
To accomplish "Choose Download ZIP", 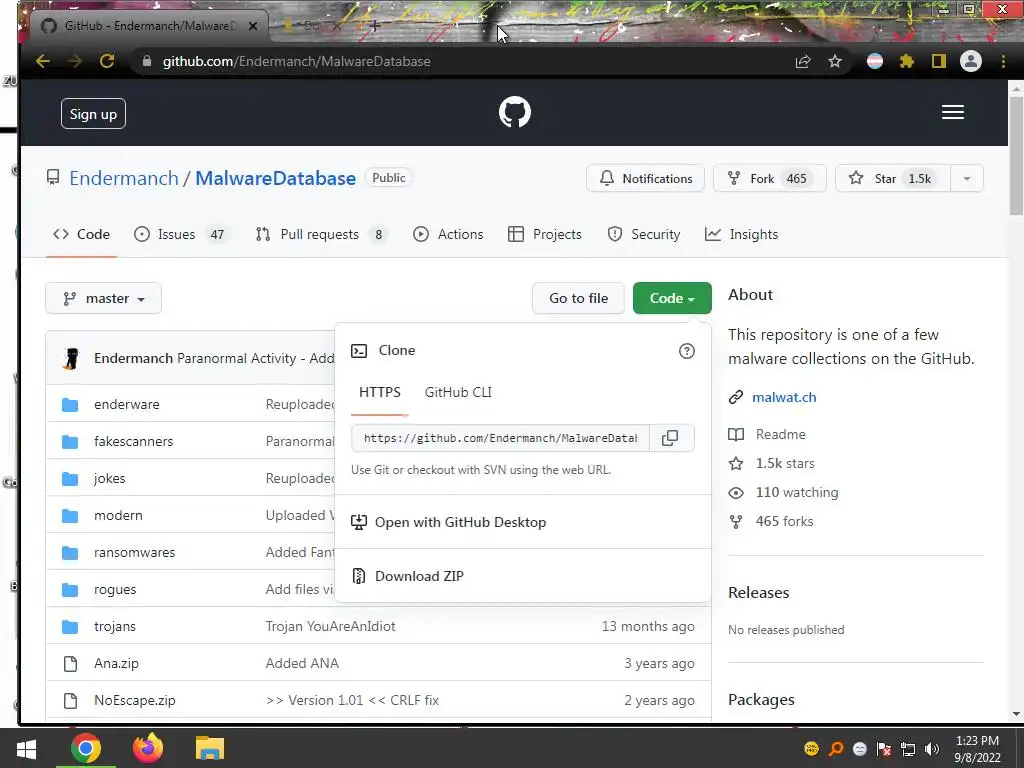I will point(408,576).
